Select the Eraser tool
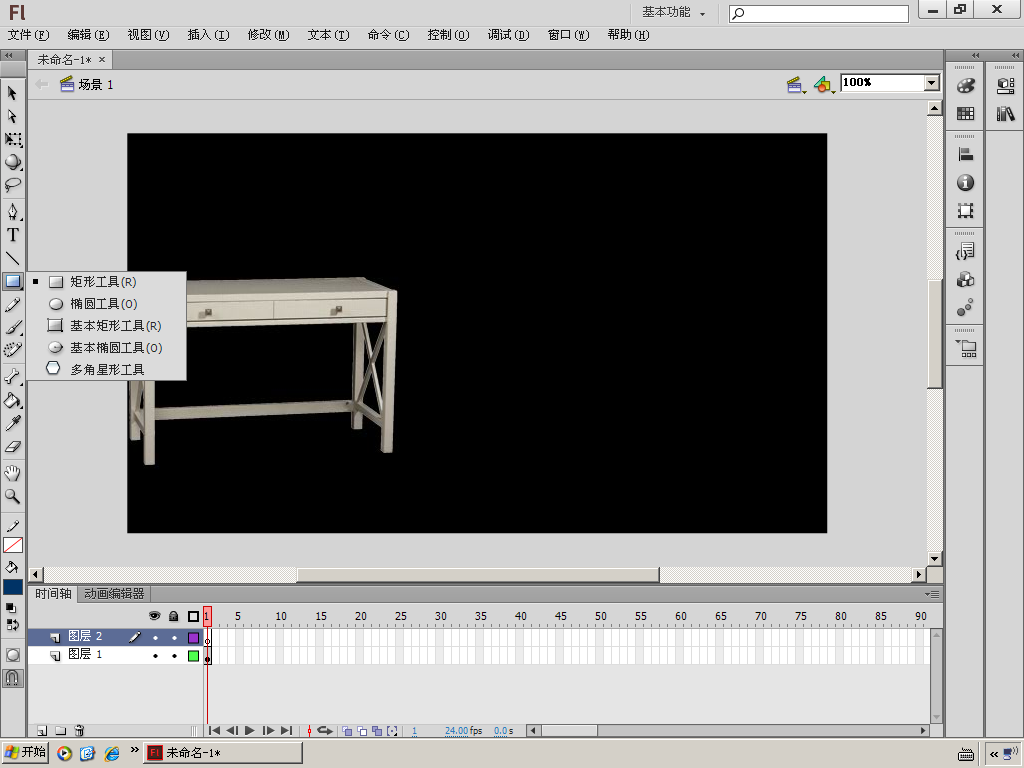 coord(12,447)
